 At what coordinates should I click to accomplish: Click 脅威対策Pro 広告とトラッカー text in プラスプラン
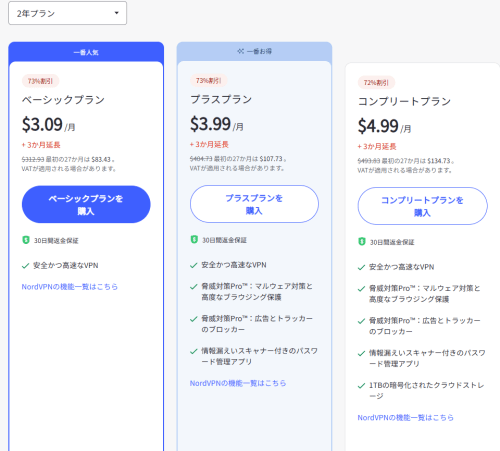coord(257,324)
